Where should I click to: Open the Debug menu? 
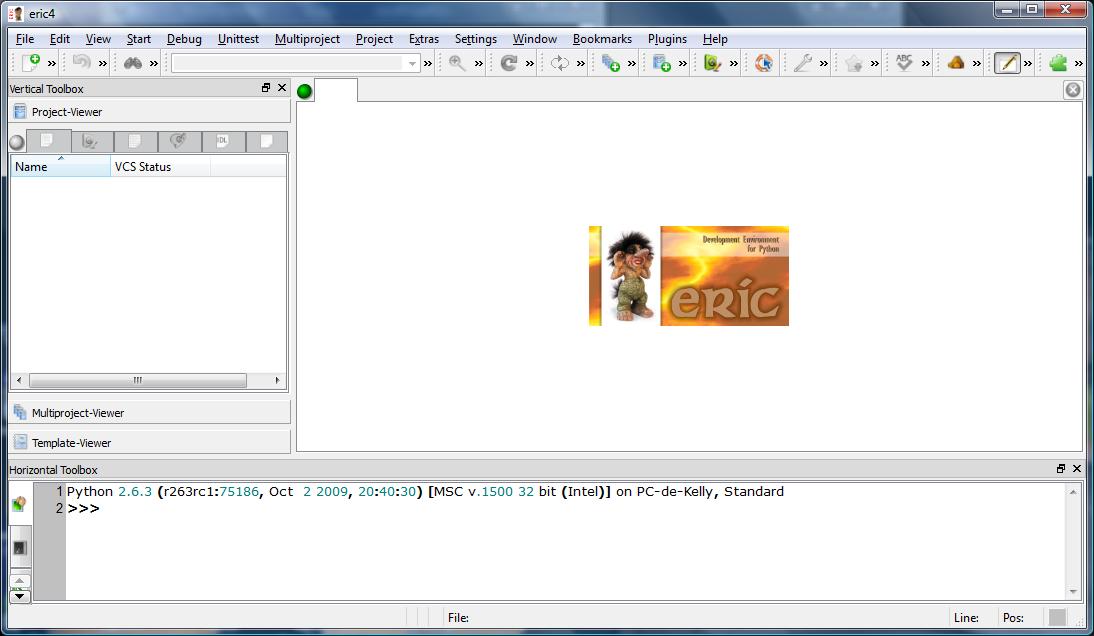tap(184, 39)
